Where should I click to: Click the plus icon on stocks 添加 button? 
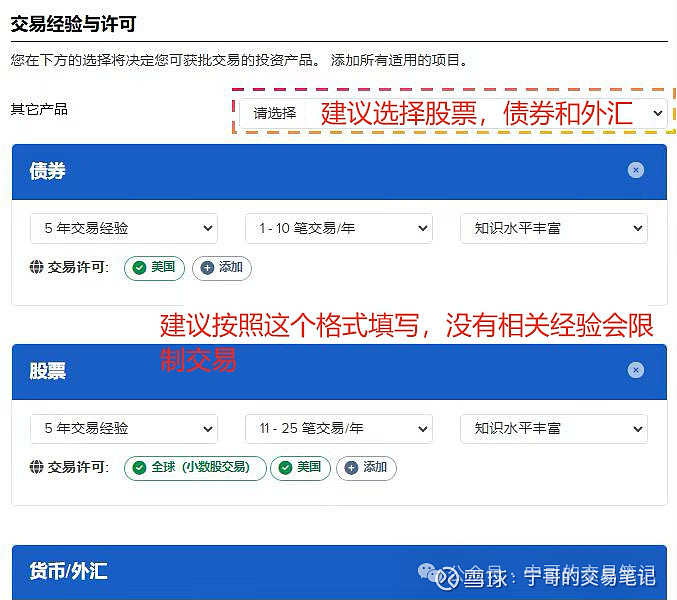click(x=351, y=468)
